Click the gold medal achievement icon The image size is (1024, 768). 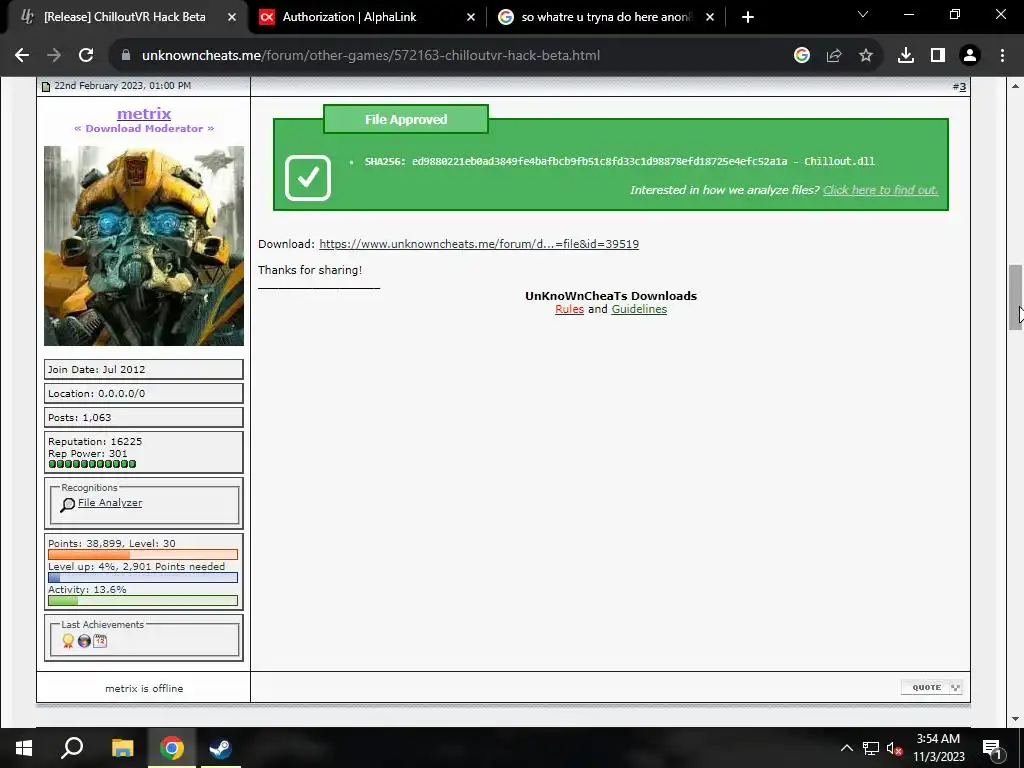[x=68, y=641]
